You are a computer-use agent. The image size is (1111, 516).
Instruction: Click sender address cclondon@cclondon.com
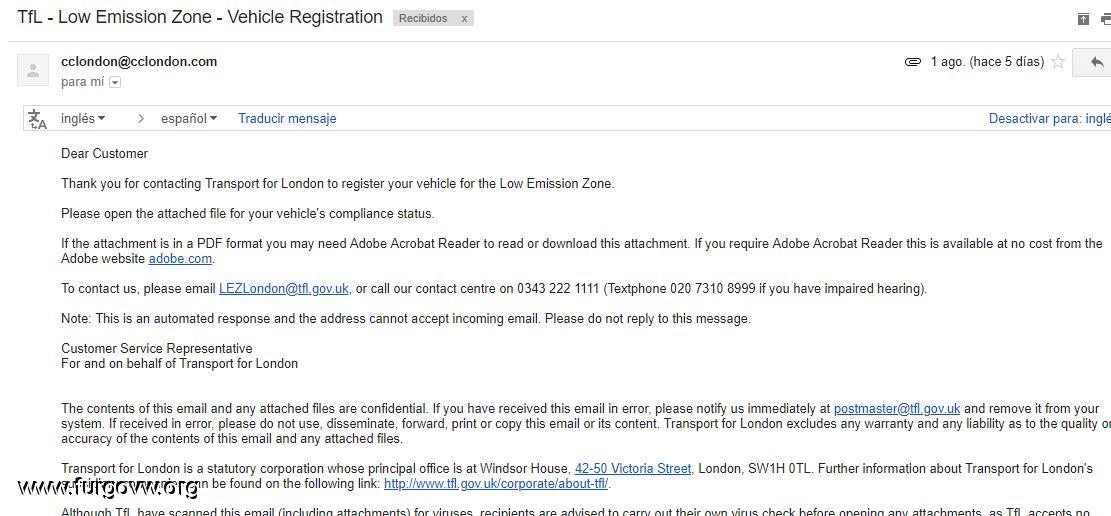[139, 62]
